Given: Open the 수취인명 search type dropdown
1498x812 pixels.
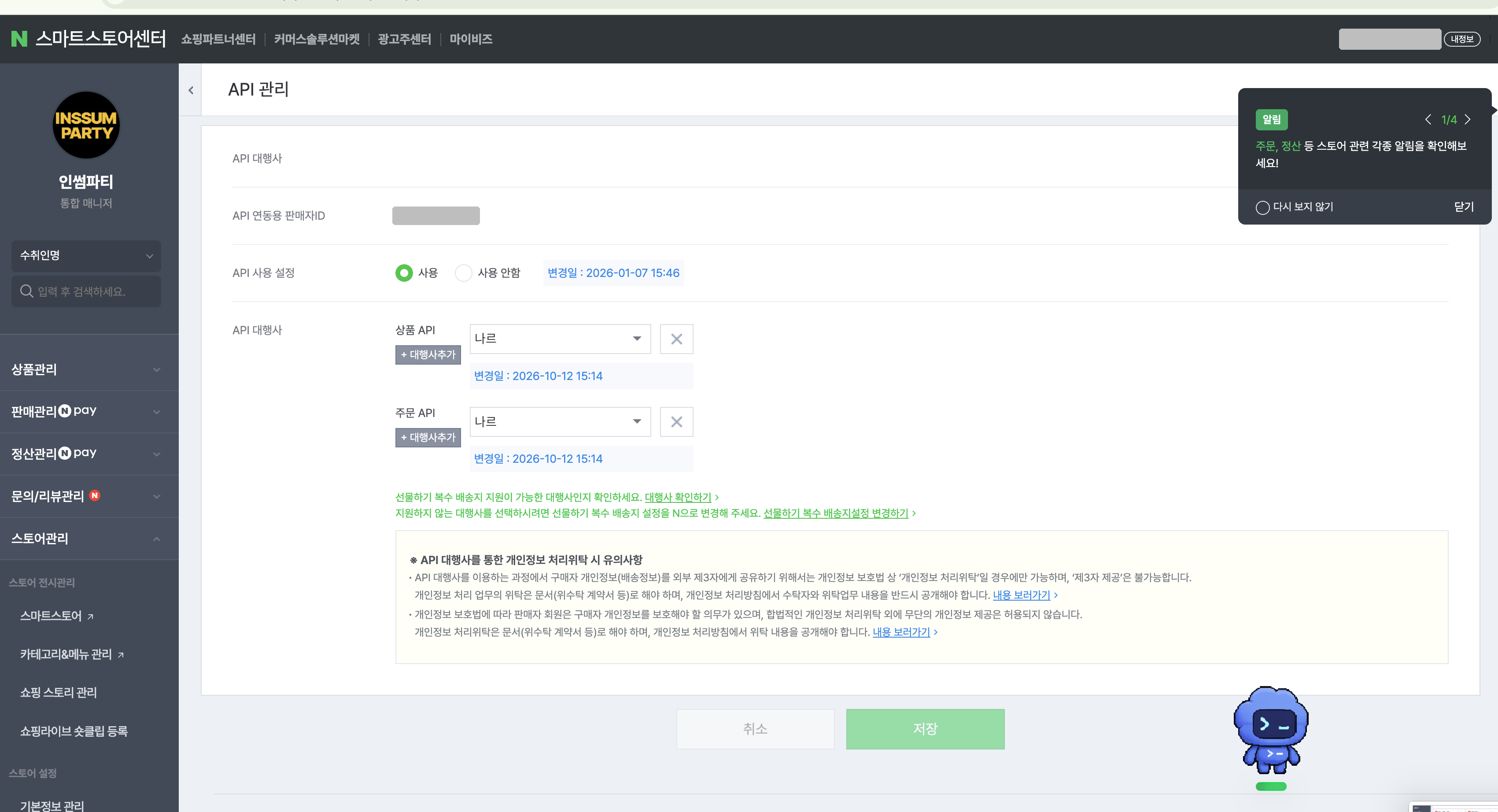Looking at the screenshot, I should 86,255.
